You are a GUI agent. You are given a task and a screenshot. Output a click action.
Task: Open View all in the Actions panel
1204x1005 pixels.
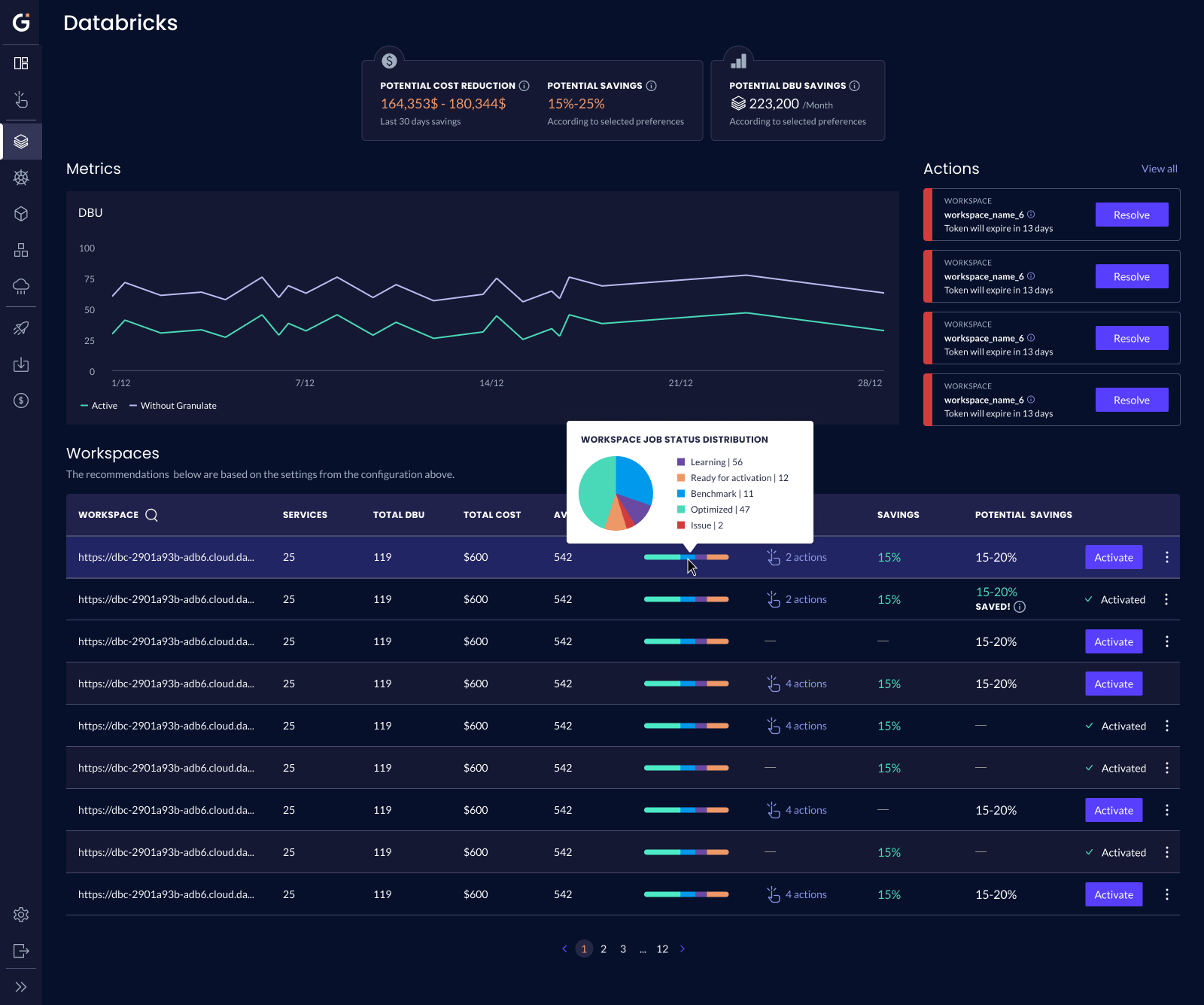point(1159,169)
